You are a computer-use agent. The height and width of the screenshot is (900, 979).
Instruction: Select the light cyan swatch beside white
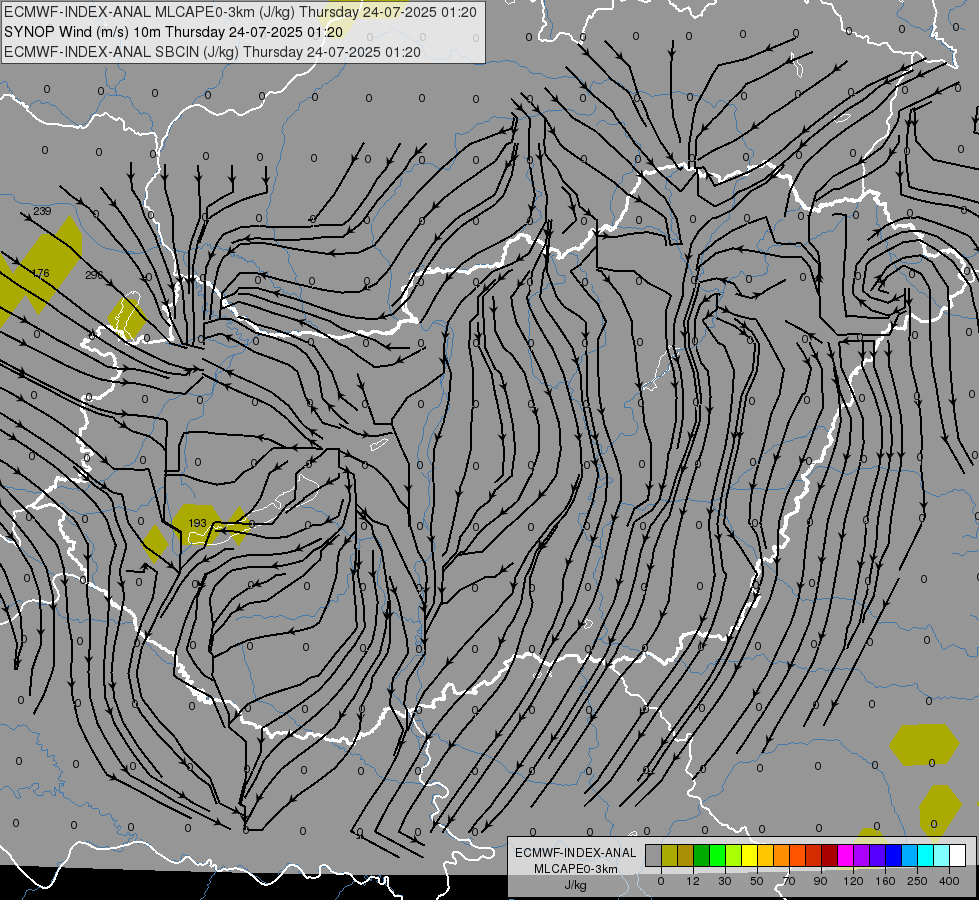(942, 856)
